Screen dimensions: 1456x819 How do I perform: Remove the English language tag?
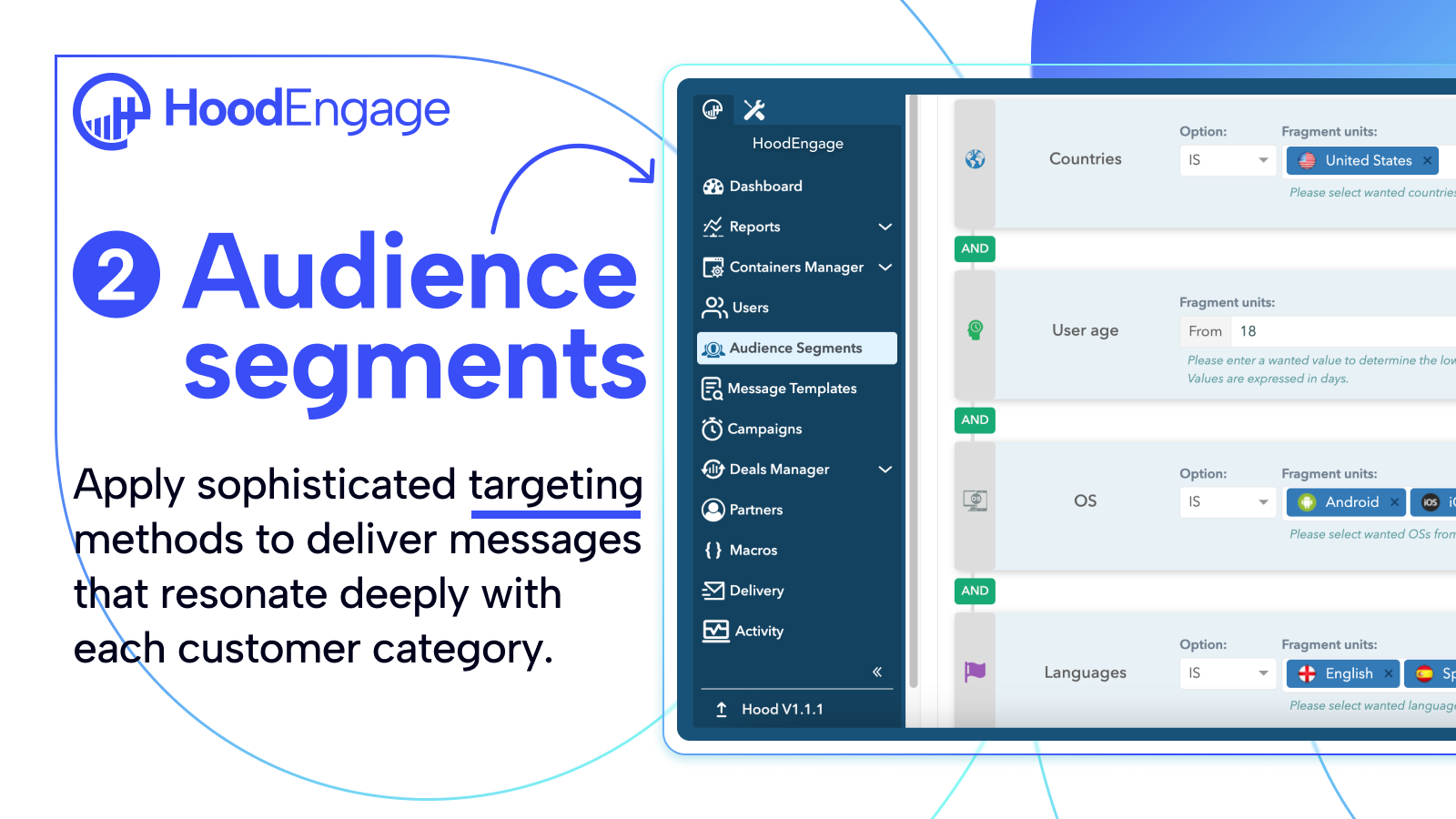pos(1388,673)
